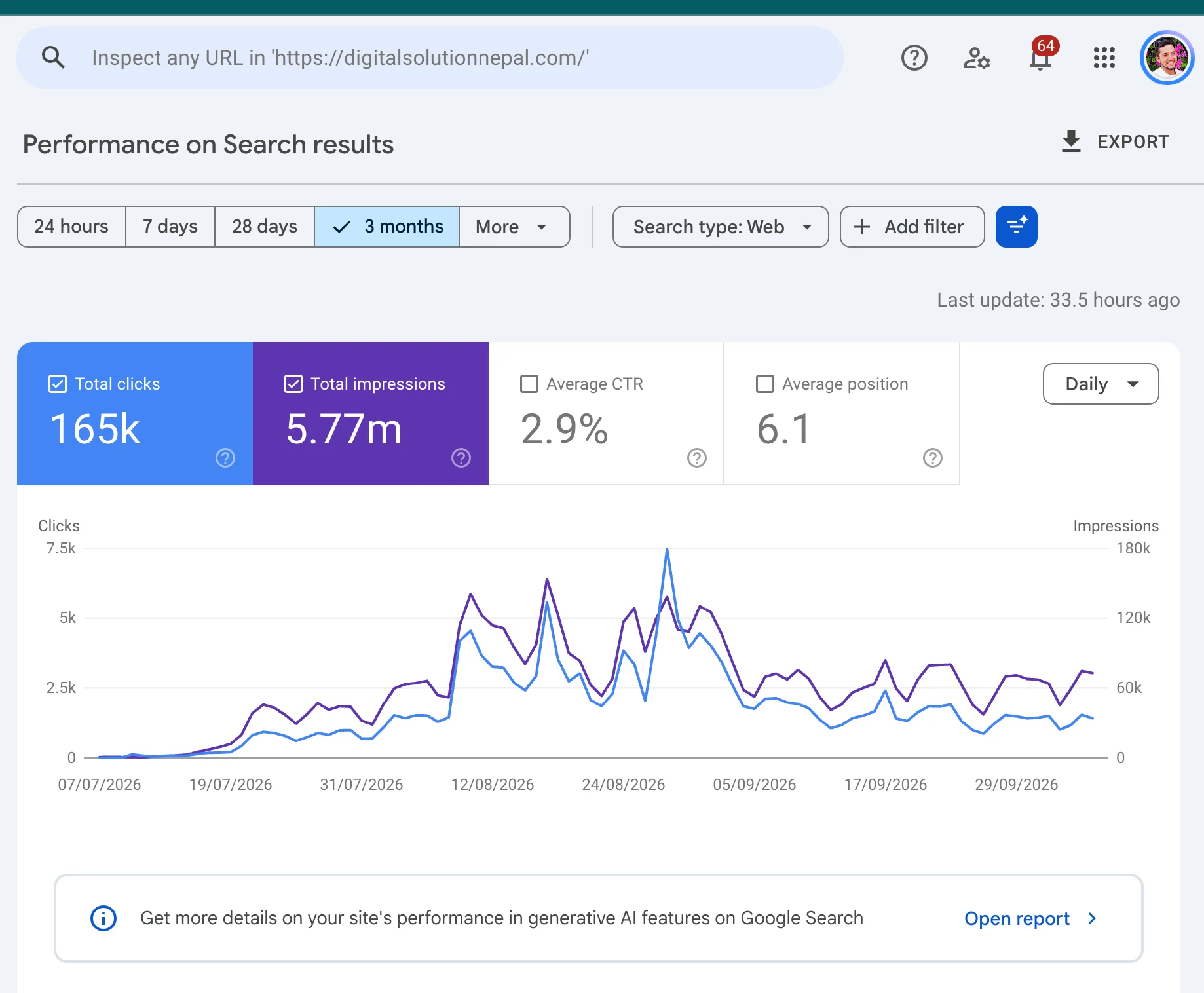Click the 2.9% average CTR value
The height and width of the screenshot is (993, 1204).
564,429
